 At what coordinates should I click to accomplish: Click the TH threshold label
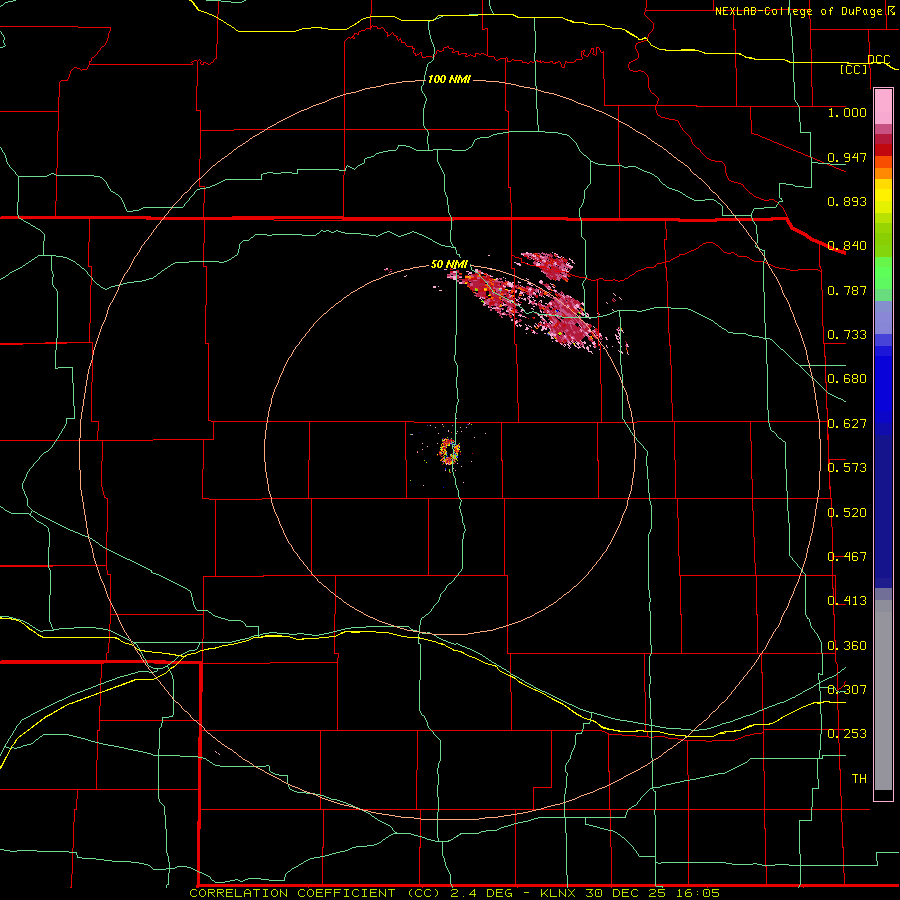tap(859, 778)
